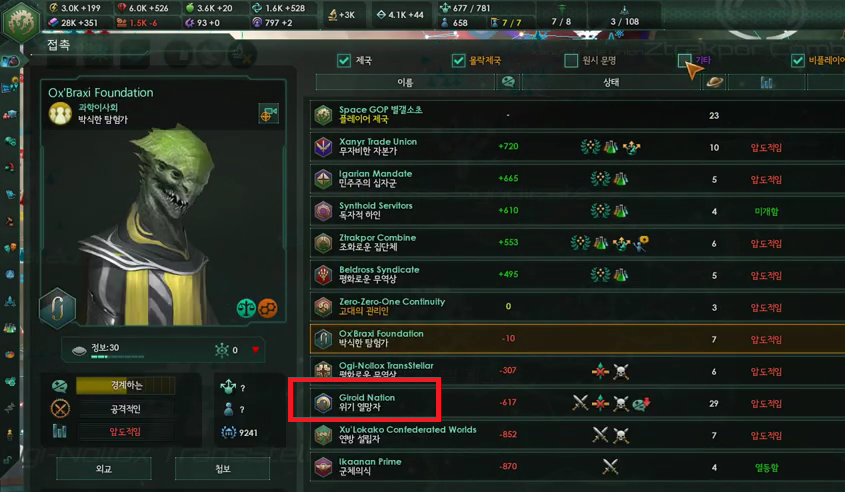Open the 외교 diplomacy button
The width and height of the screenshot is (845, 492).
pos(104,469)
